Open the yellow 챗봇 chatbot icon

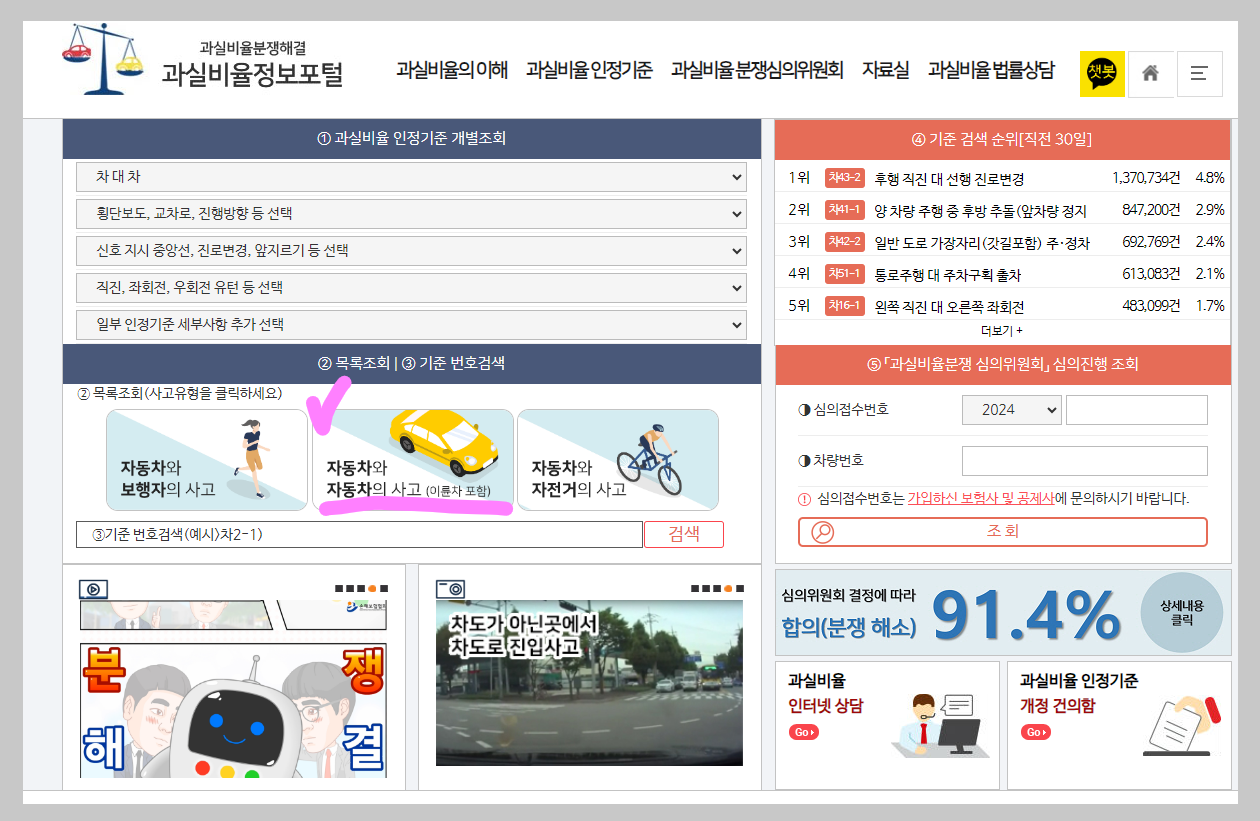tap(1103, 73)
